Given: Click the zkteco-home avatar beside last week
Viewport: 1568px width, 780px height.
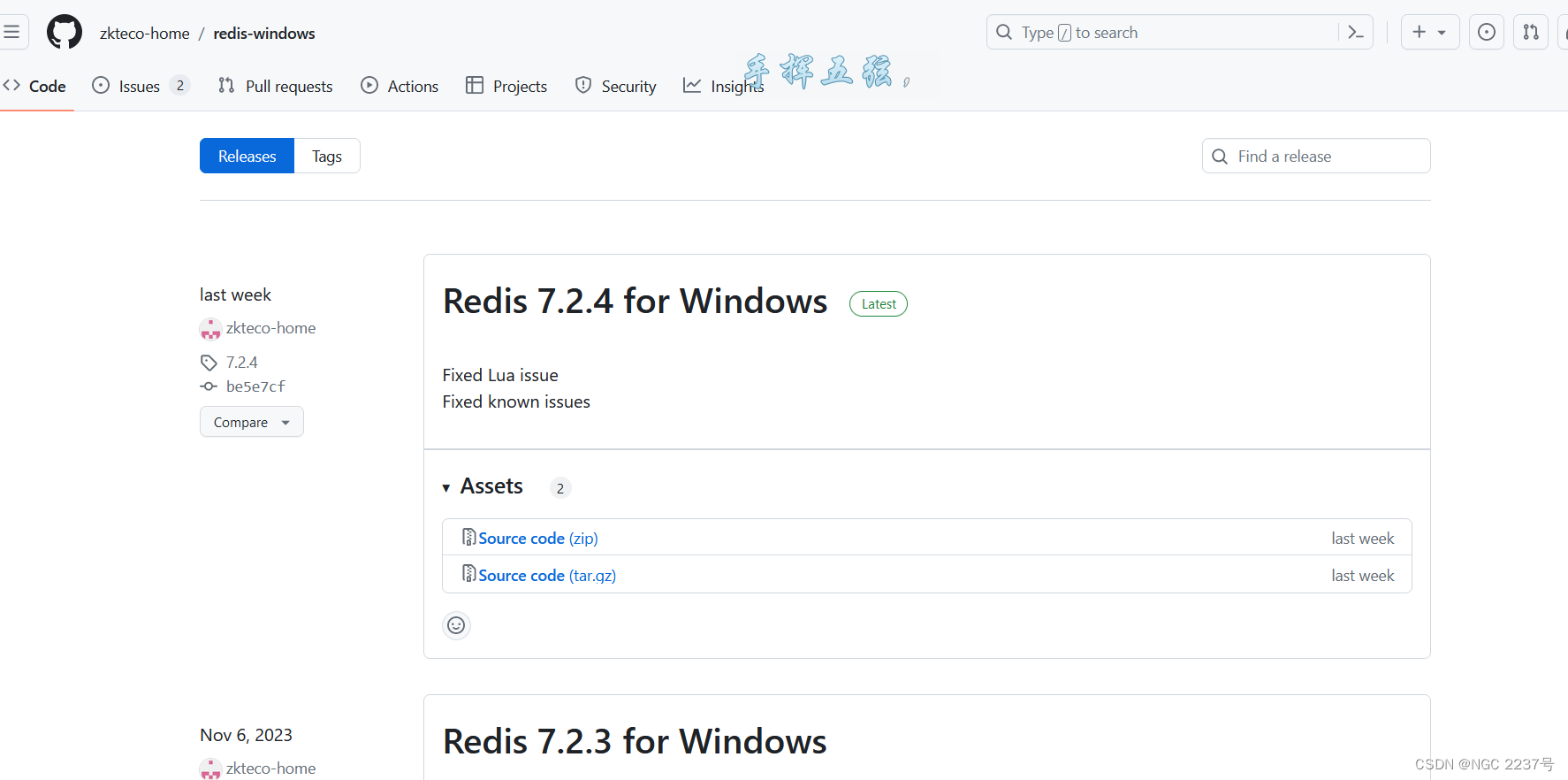Looking at the screenshot, I should tap(210, 329).
